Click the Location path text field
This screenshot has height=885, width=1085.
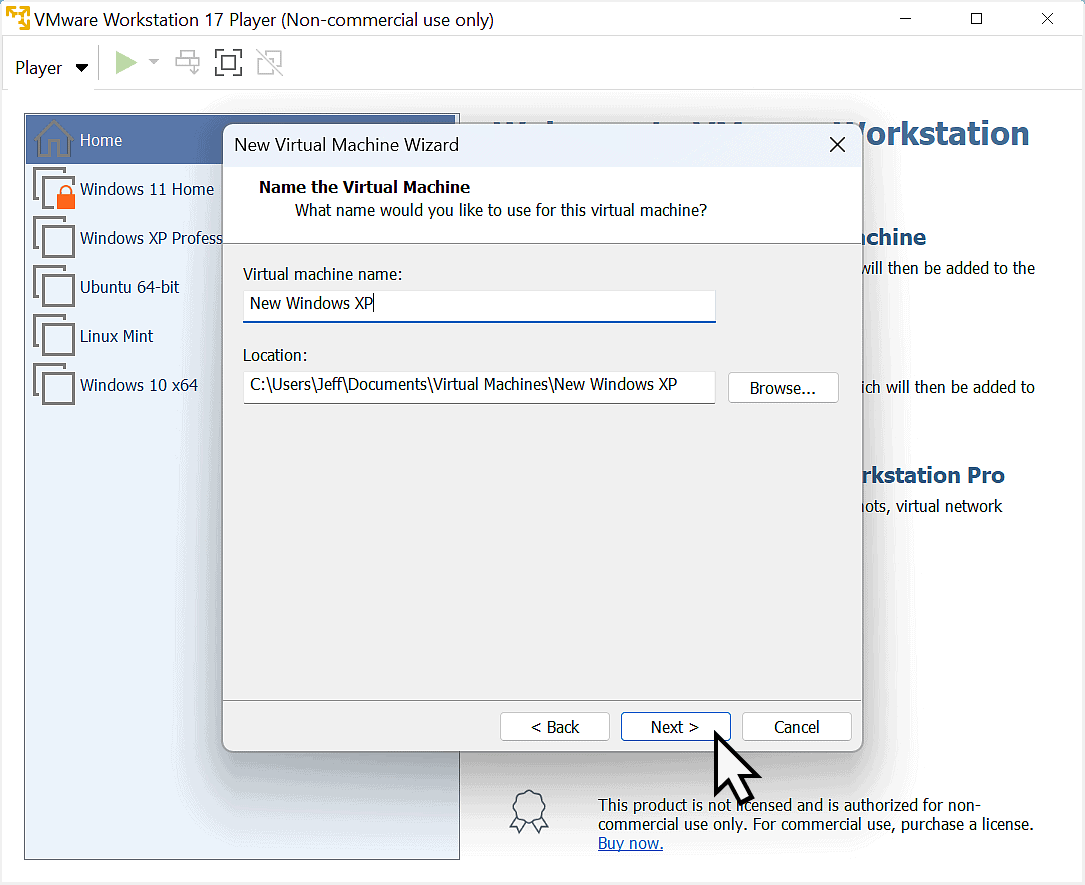[478, 387]
